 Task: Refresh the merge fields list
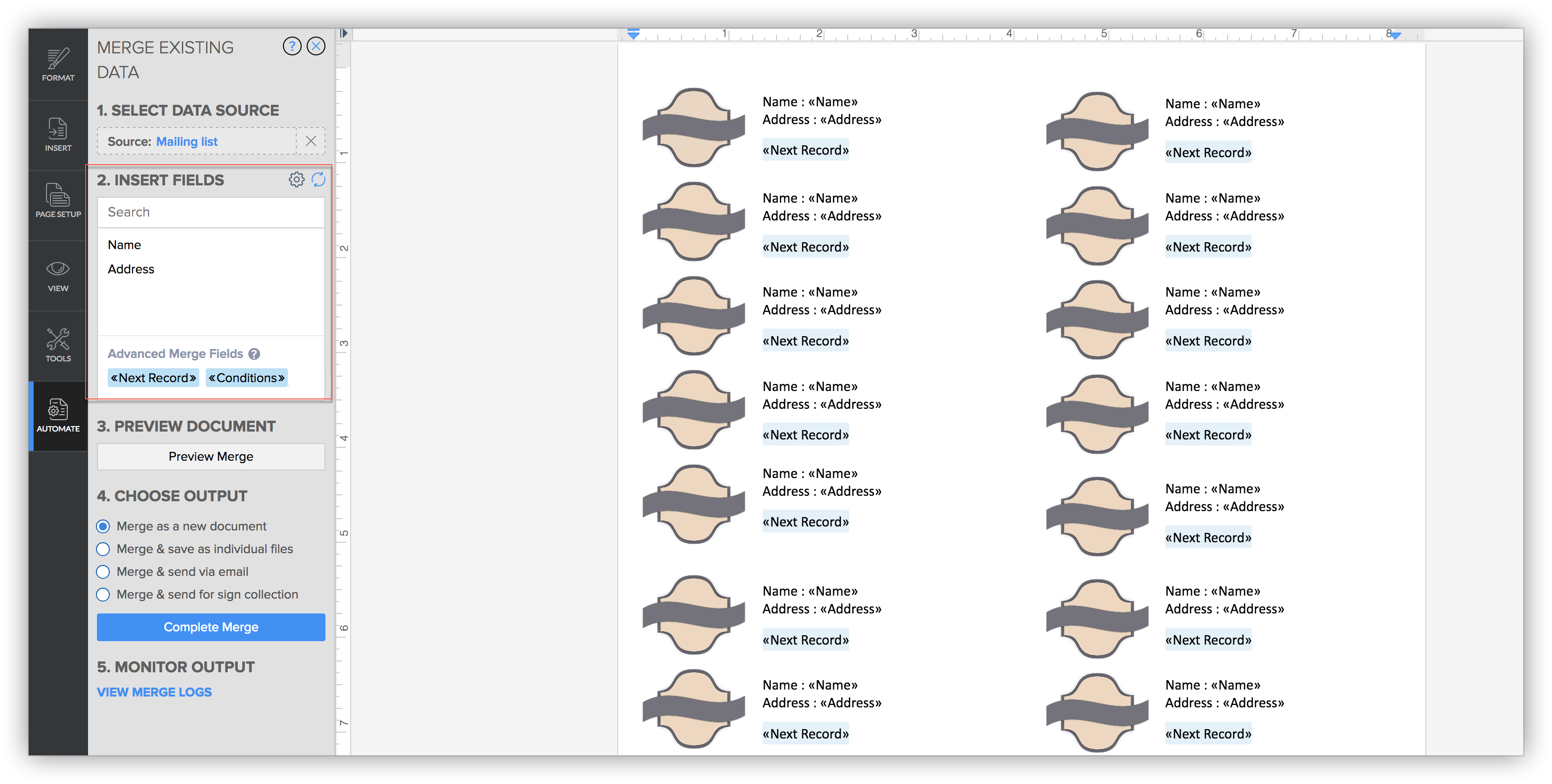(x=319, y=179)
